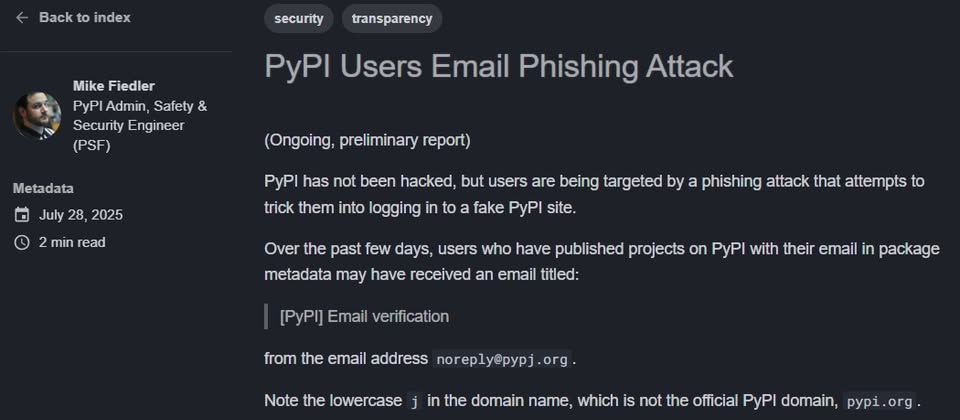960x420 pixels.
Task: Click the paragraph starting PyPI has not been hacked
Action: click(594, 194)
